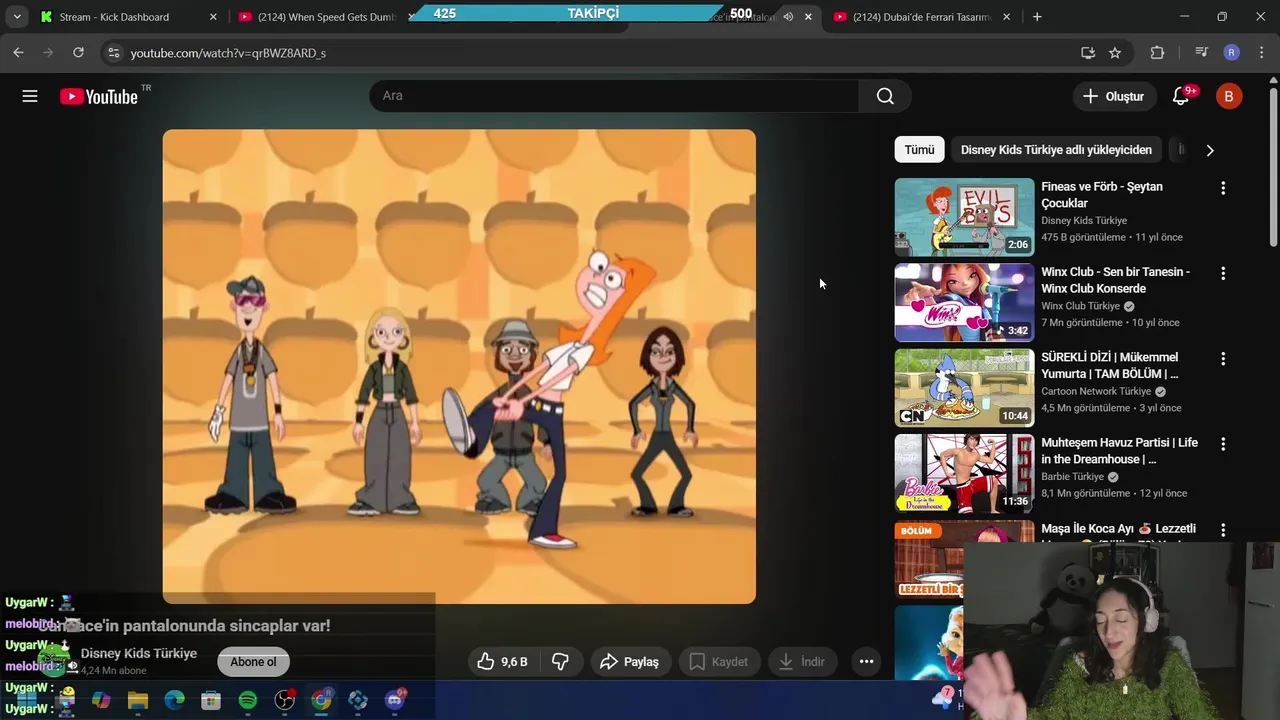This screenshot has width=1280, height=720.
Task: Open Fineas ve Förb - Şeytan Çocuklar title
Action: 1102,195
